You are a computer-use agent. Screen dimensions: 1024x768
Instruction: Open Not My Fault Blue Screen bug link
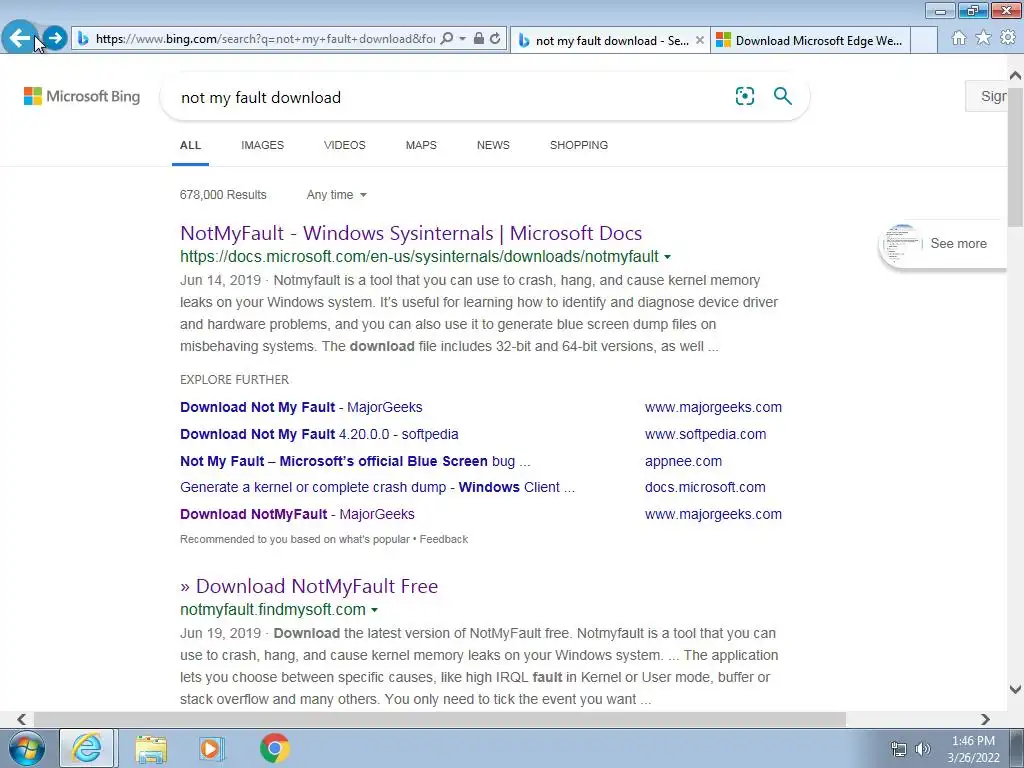click(355, 461)
